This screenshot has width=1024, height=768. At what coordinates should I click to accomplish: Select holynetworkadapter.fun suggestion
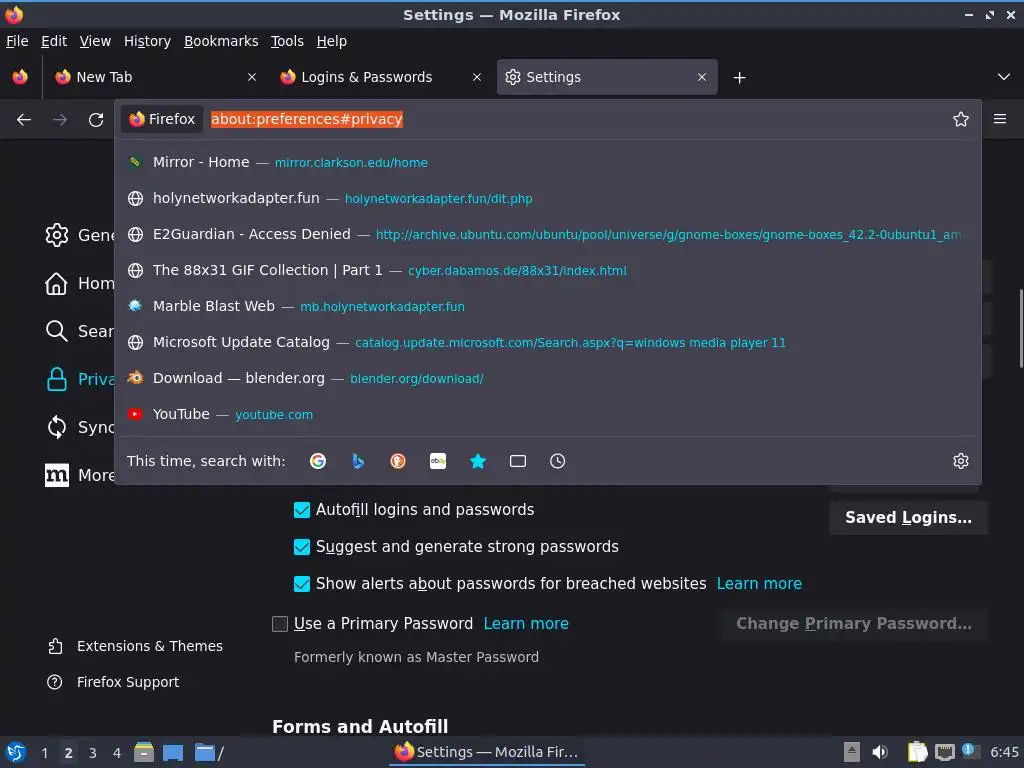pos(548,199)
